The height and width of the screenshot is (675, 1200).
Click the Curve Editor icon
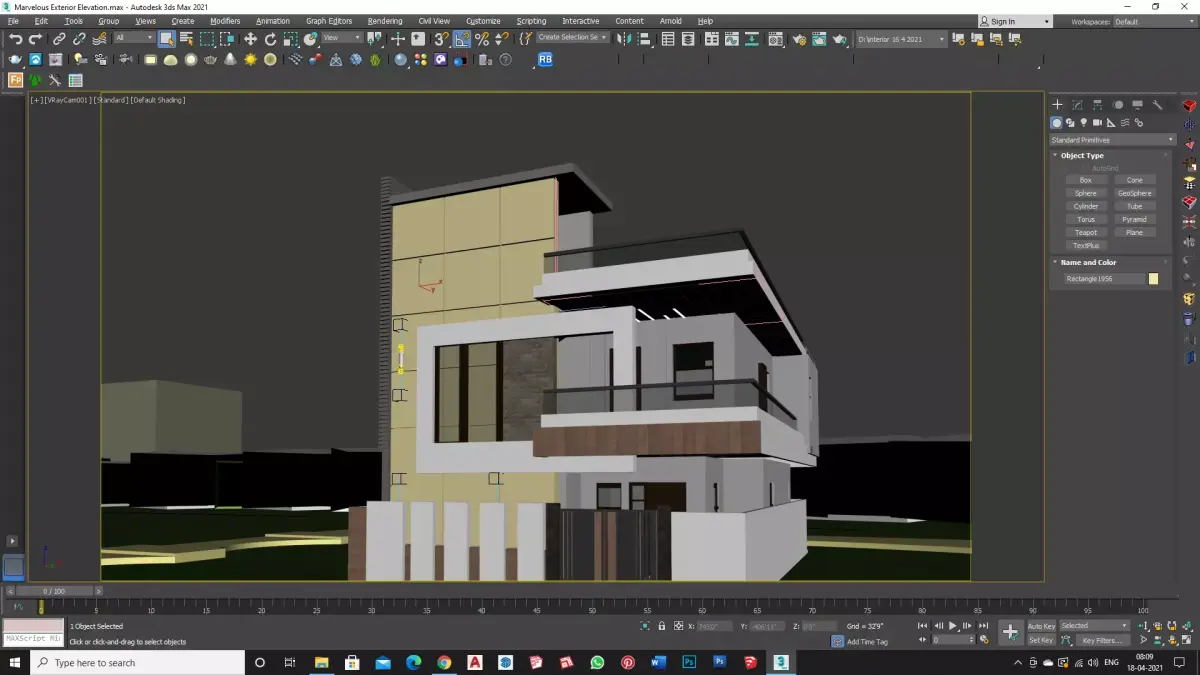click(x=730, y=39)
